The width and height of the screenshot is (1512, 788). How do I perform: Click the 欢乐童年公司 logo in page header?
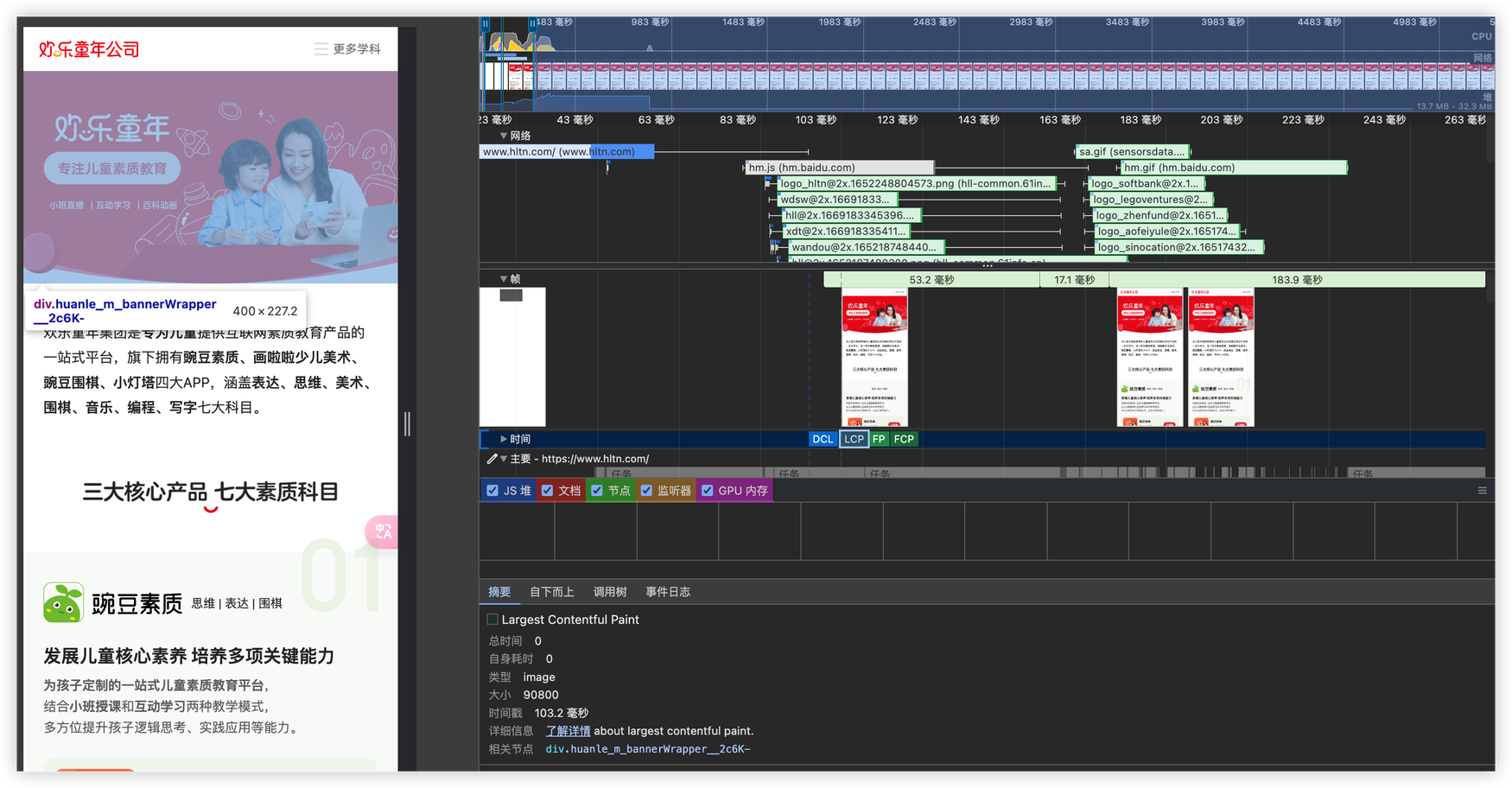coord(89,49)
